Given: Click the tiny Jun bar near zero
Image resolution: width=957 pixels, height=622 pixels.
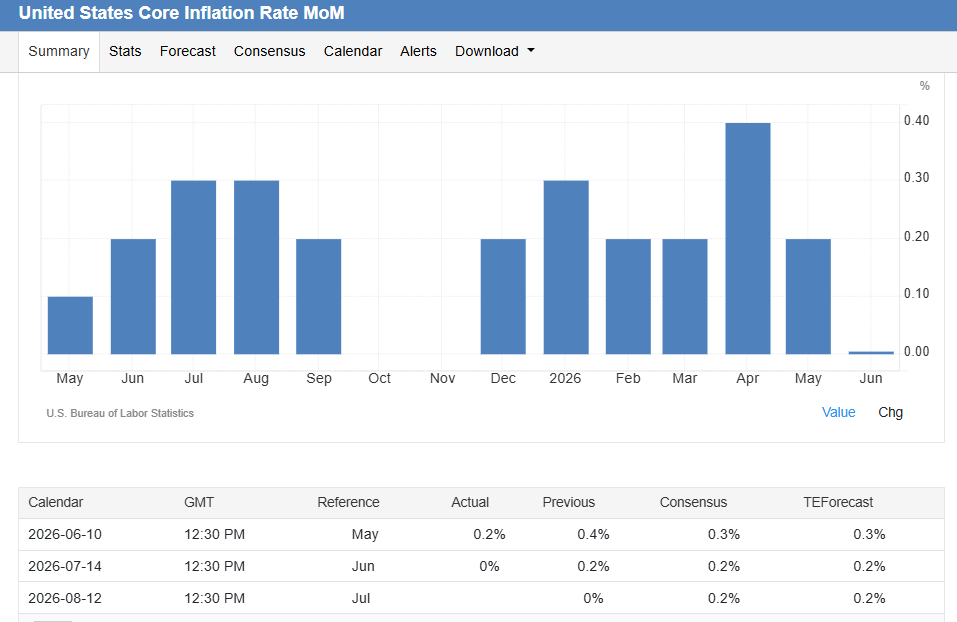Looking at the screenshot, I should (x=871, y=353).
